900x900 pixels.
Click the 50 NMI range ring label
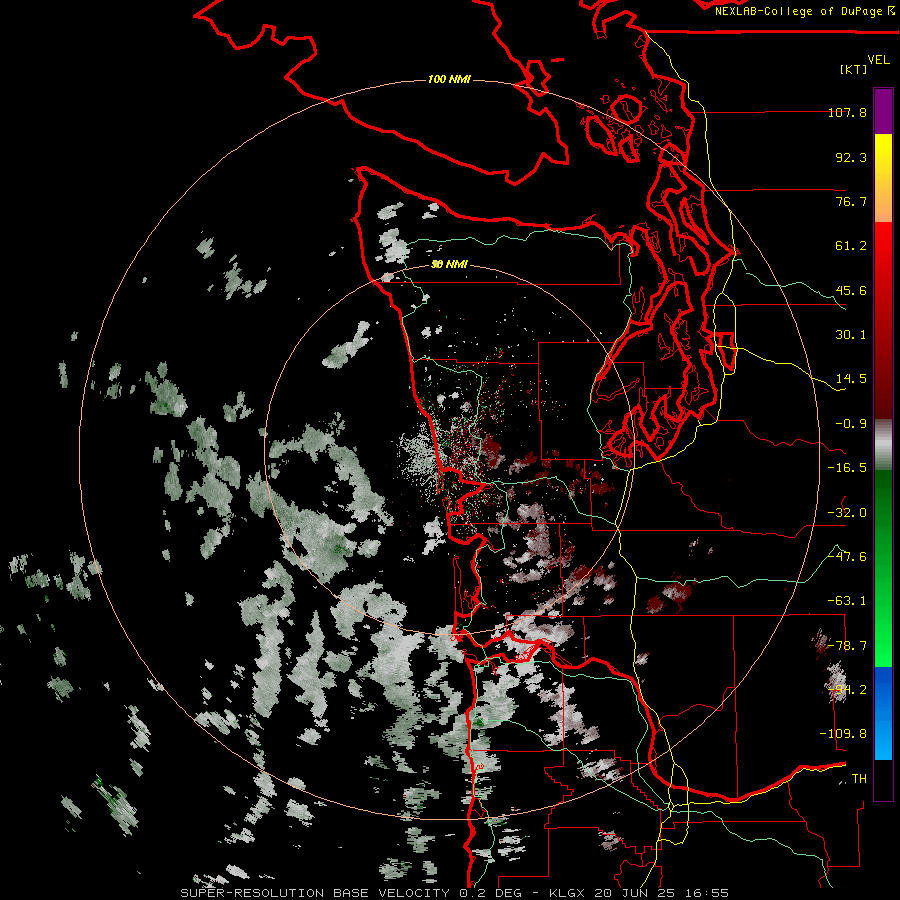[x=449, y=264]
